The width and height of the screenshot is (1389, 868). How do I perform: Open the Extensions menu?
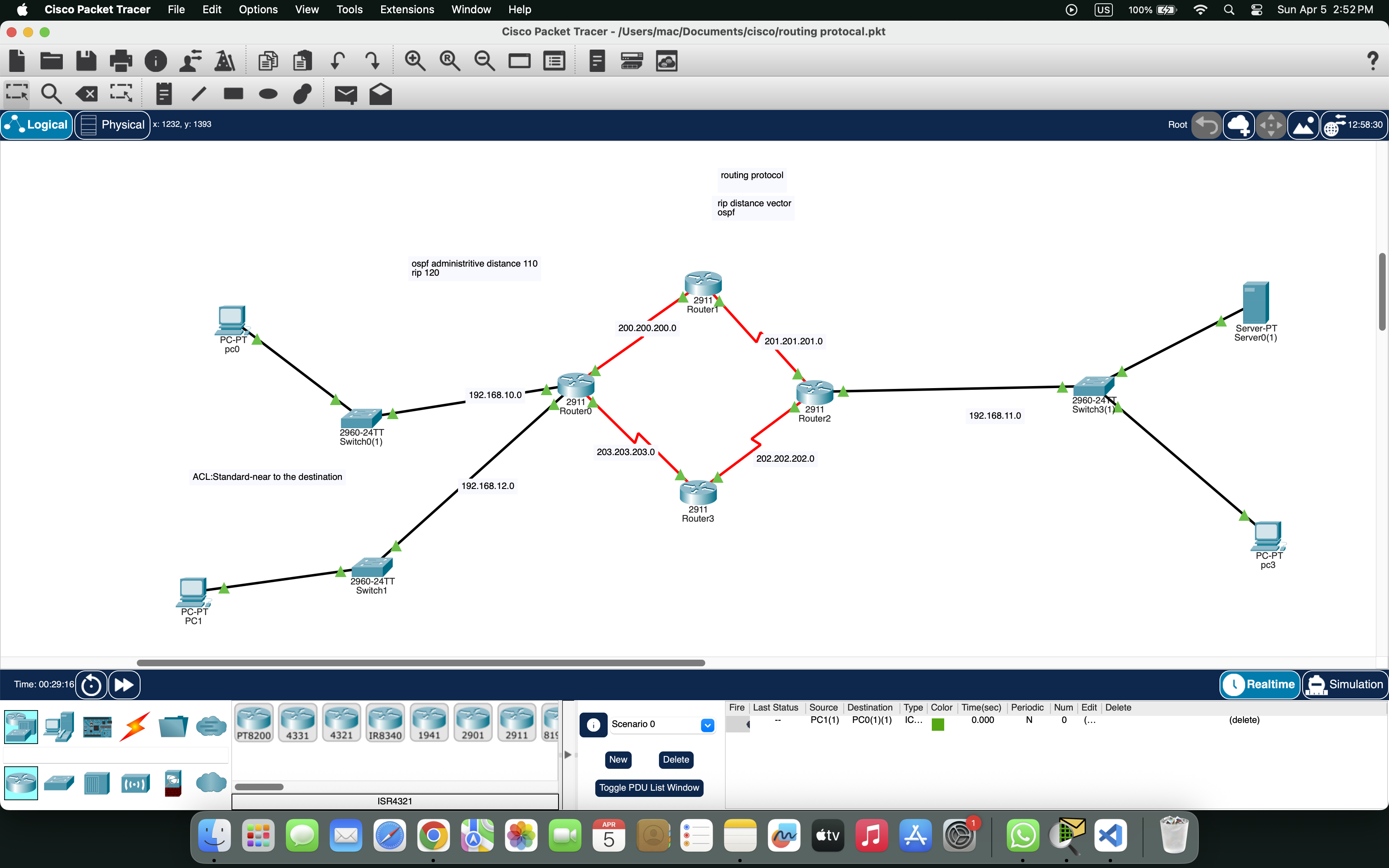407,10
